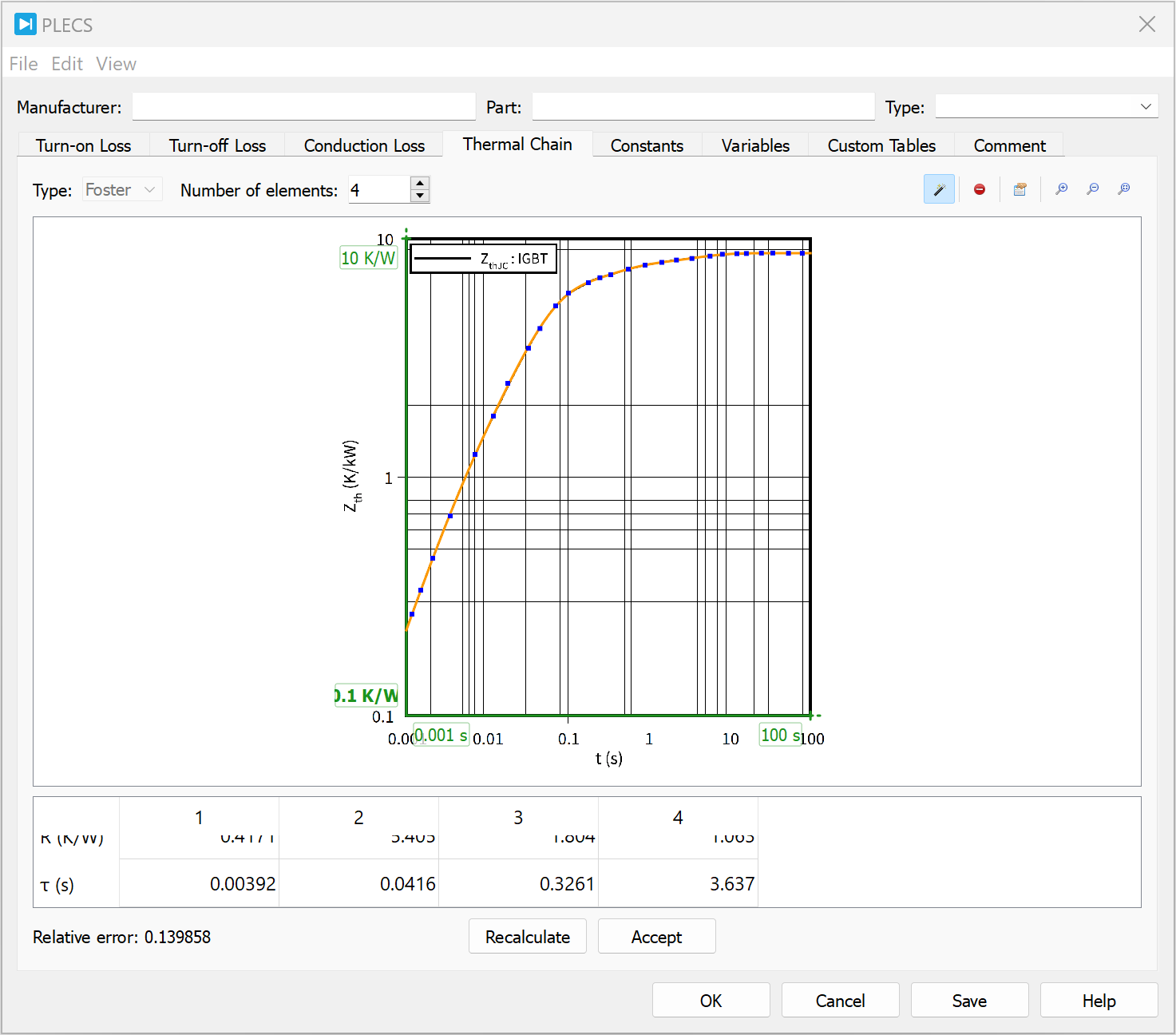Expand the Foster thermal chain type dropdown
Screen dimensions: 1176x1035
point(122,190)
